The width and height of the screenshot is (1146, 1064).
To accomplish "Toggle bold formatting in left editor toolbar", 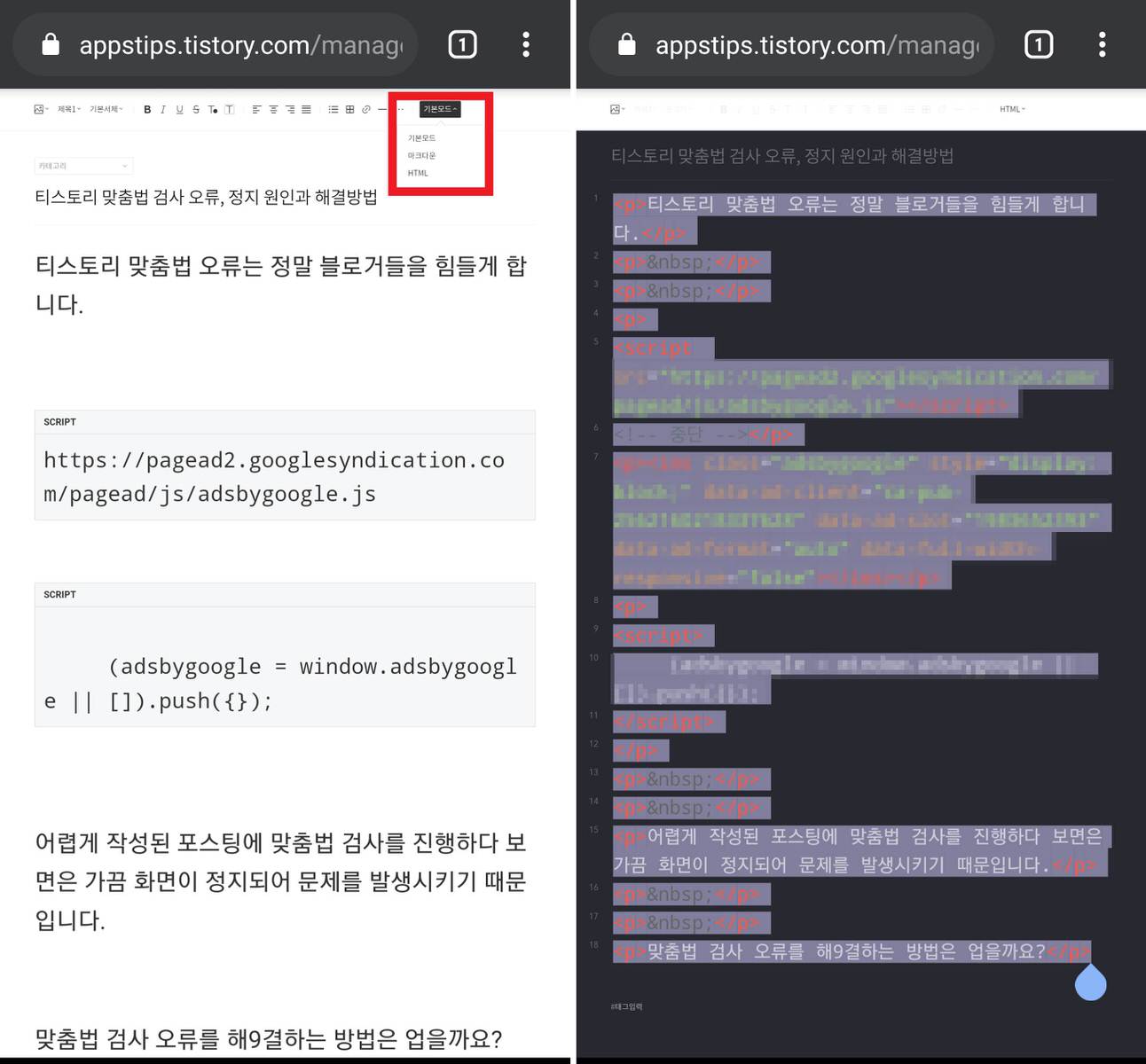I will pos(147,109).
